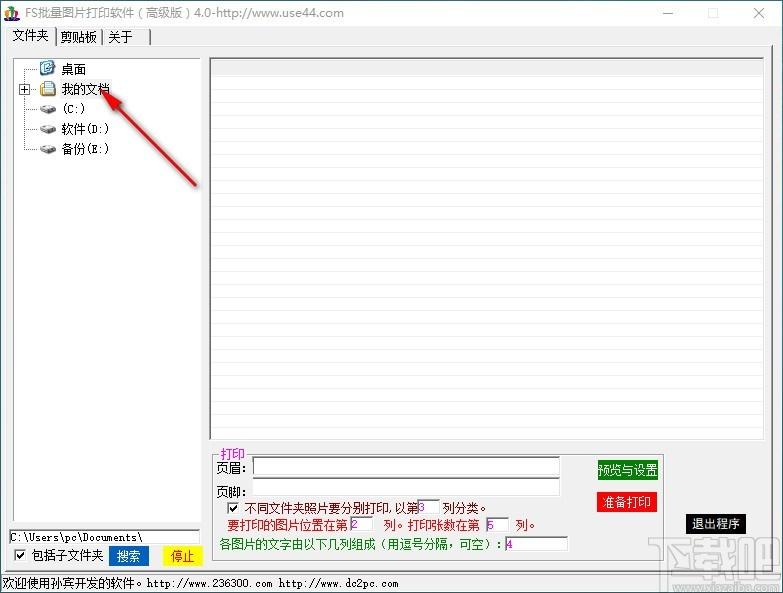Click the C: drive icon

tap(47, 109)
